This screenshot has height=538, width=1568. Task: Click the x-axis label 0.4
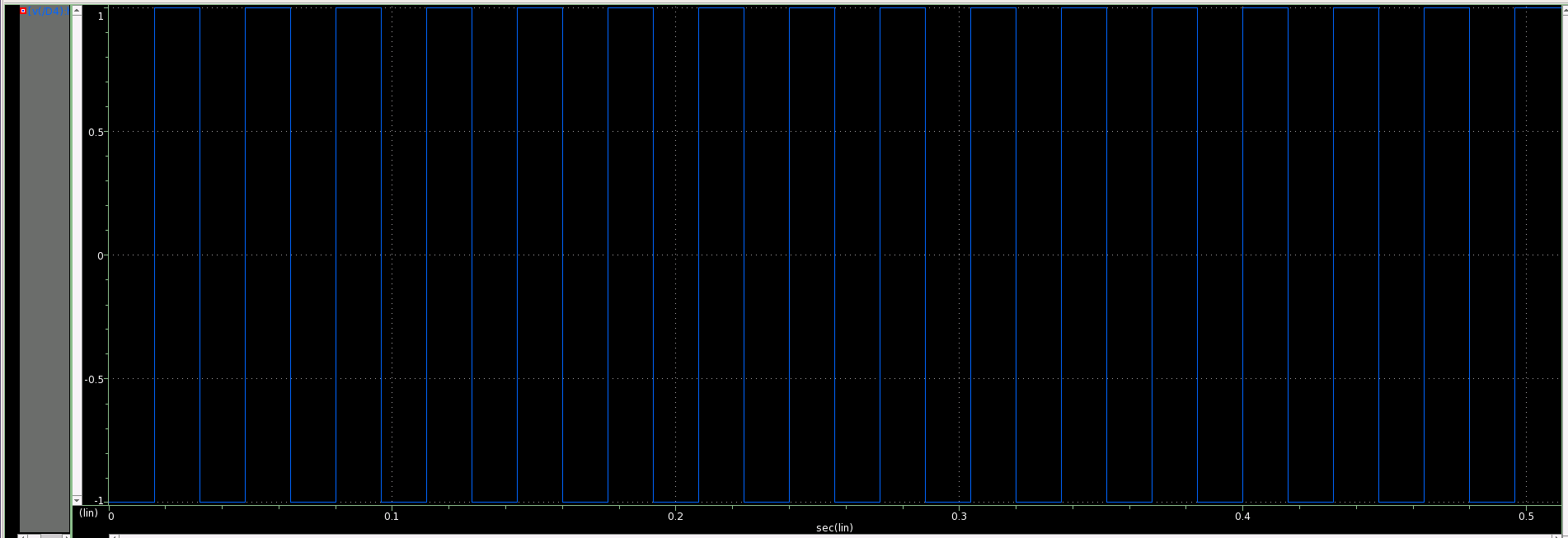[1243, 517]
